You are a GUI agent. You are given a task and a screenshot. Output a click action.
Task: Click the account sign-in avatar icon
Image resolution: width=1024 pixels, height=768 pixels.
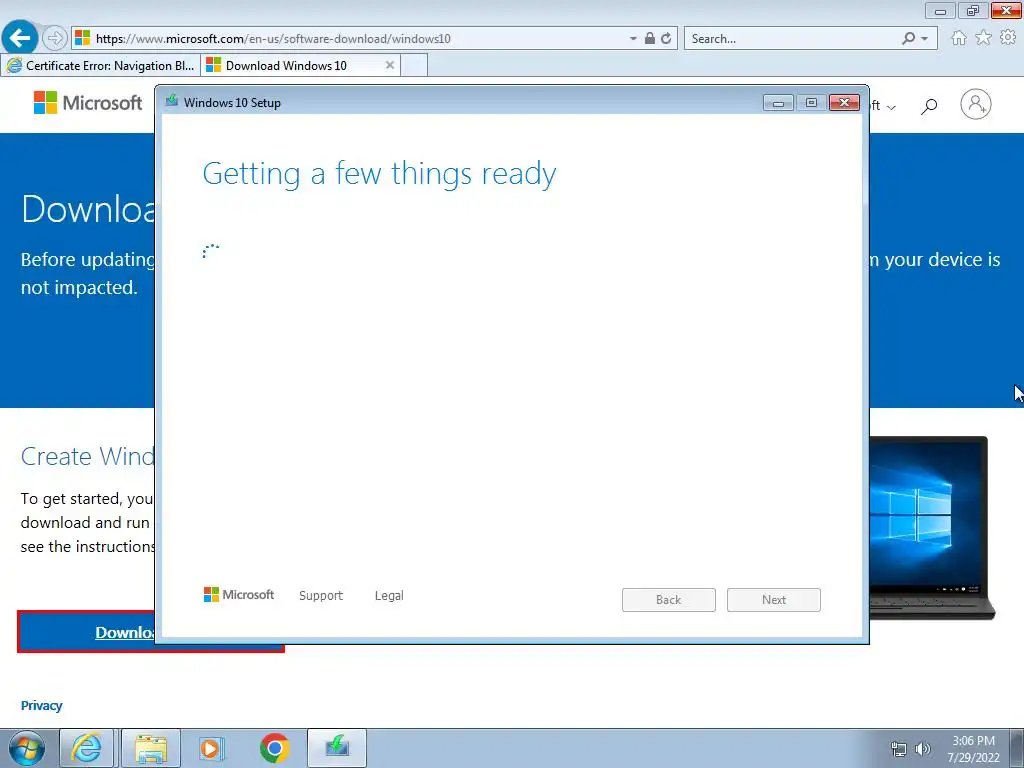click(976, 104)
